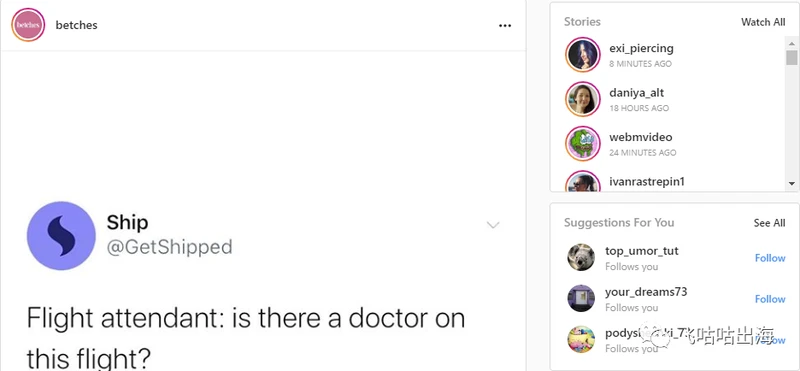
Task: Open the three-dot post options menu
Action: tap(505, 26)
